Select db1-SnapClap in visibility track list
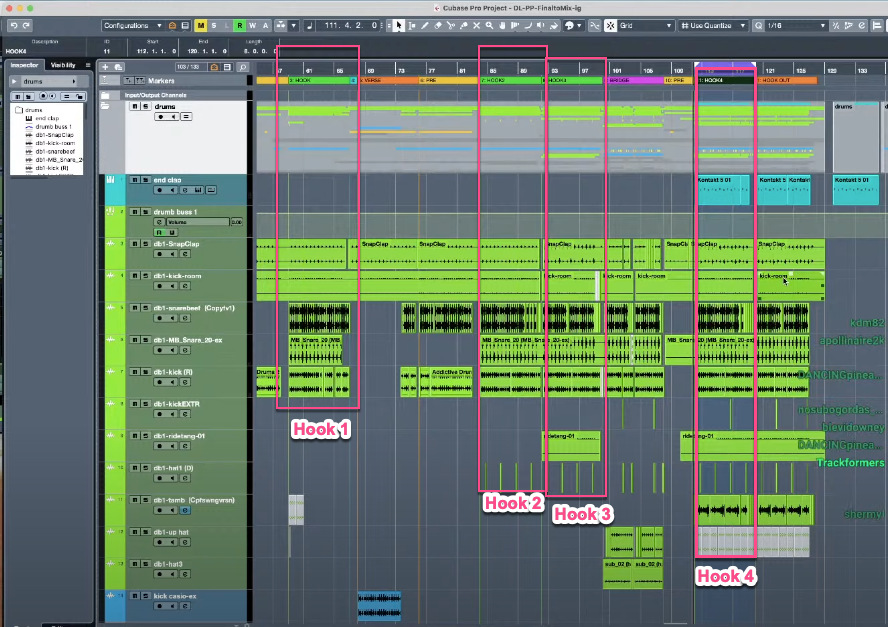 pyautogui.click(x=55, y=135)
